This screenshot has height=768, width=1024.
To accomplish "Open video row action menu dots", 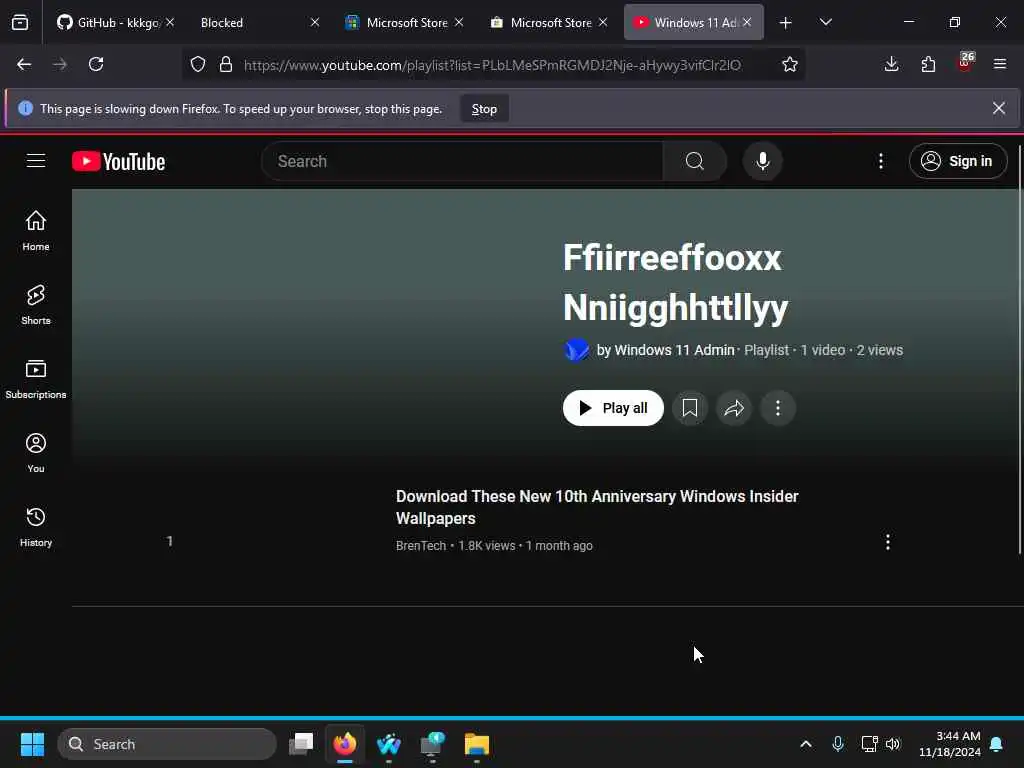I will coord(888,542).
